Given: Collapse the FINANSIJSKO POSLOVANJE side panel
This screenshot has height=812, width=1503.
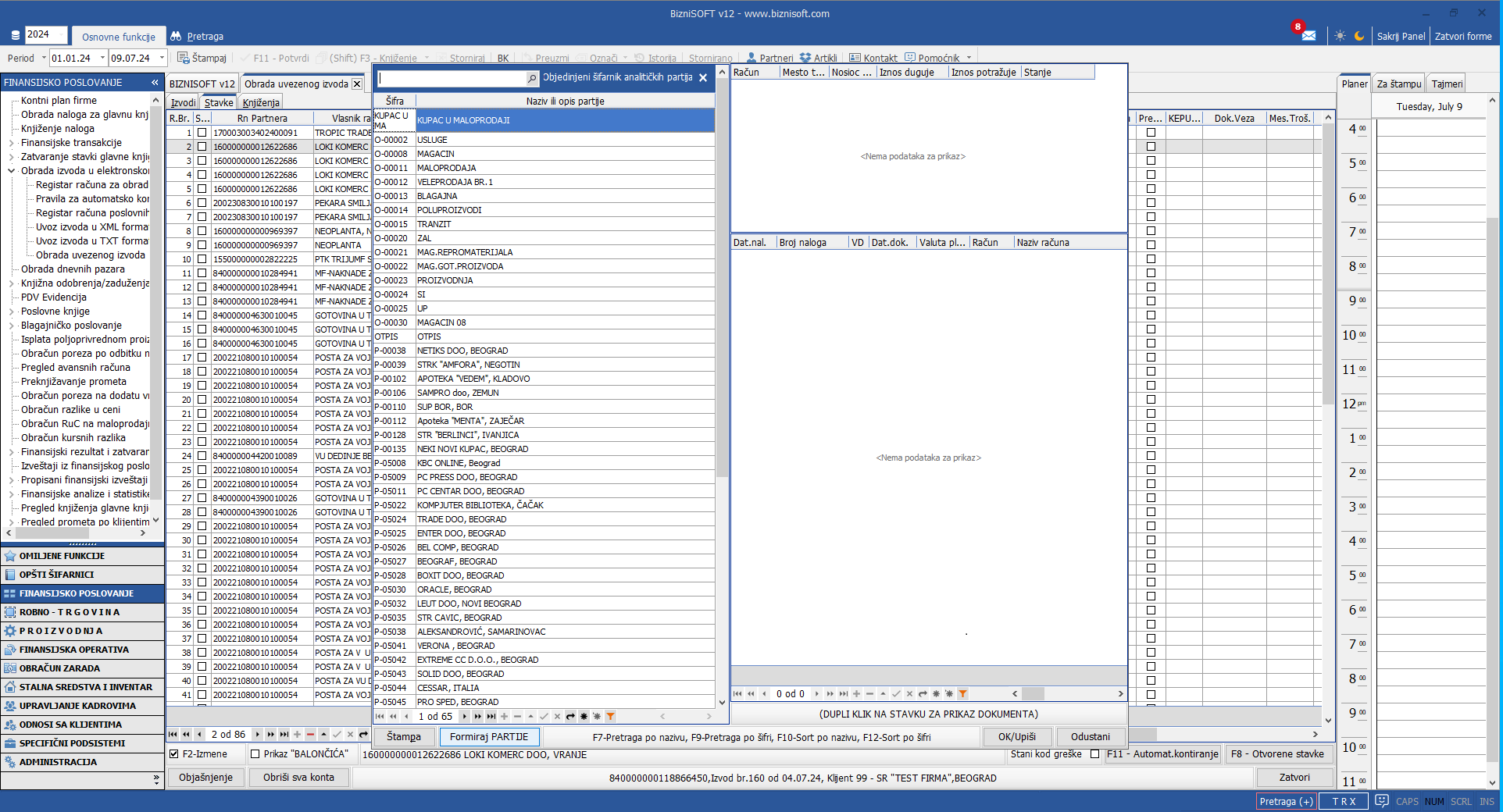Looking at the screenshot, I should 154,82.
